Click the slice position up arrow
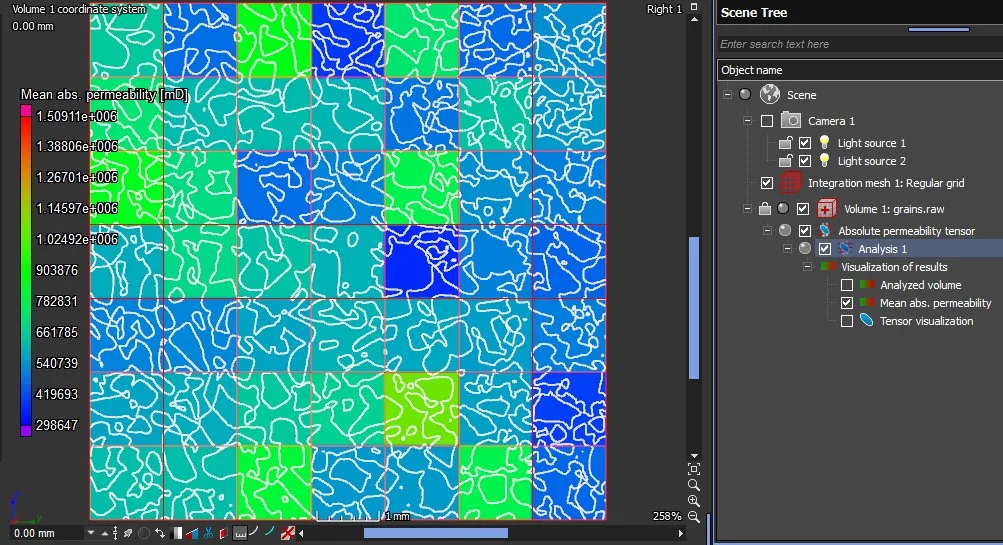1003x545 pixels. pyautogui.click(x=105, y=533)
